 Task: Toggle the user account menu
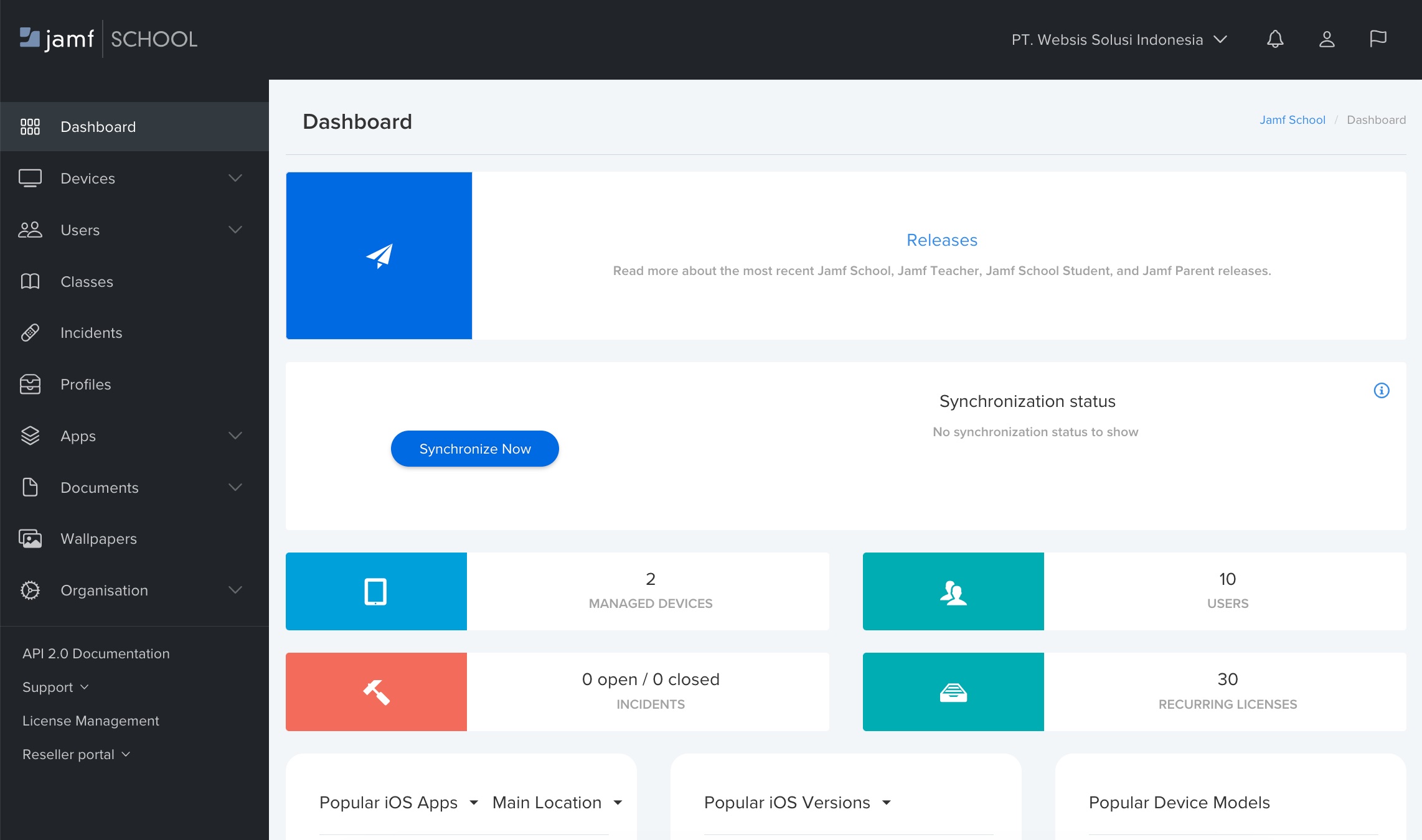click(1326, 39)
